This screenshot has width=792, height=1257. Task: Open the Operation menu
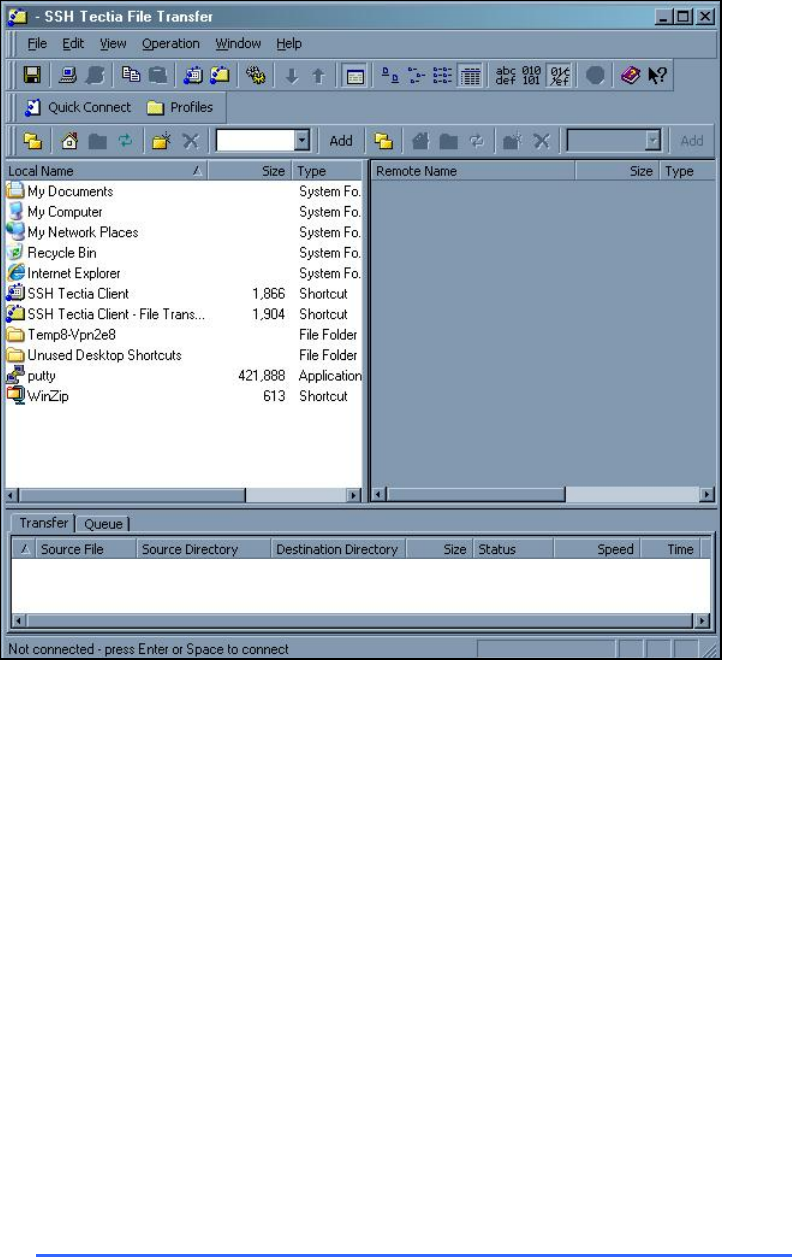tap(171, 44)
